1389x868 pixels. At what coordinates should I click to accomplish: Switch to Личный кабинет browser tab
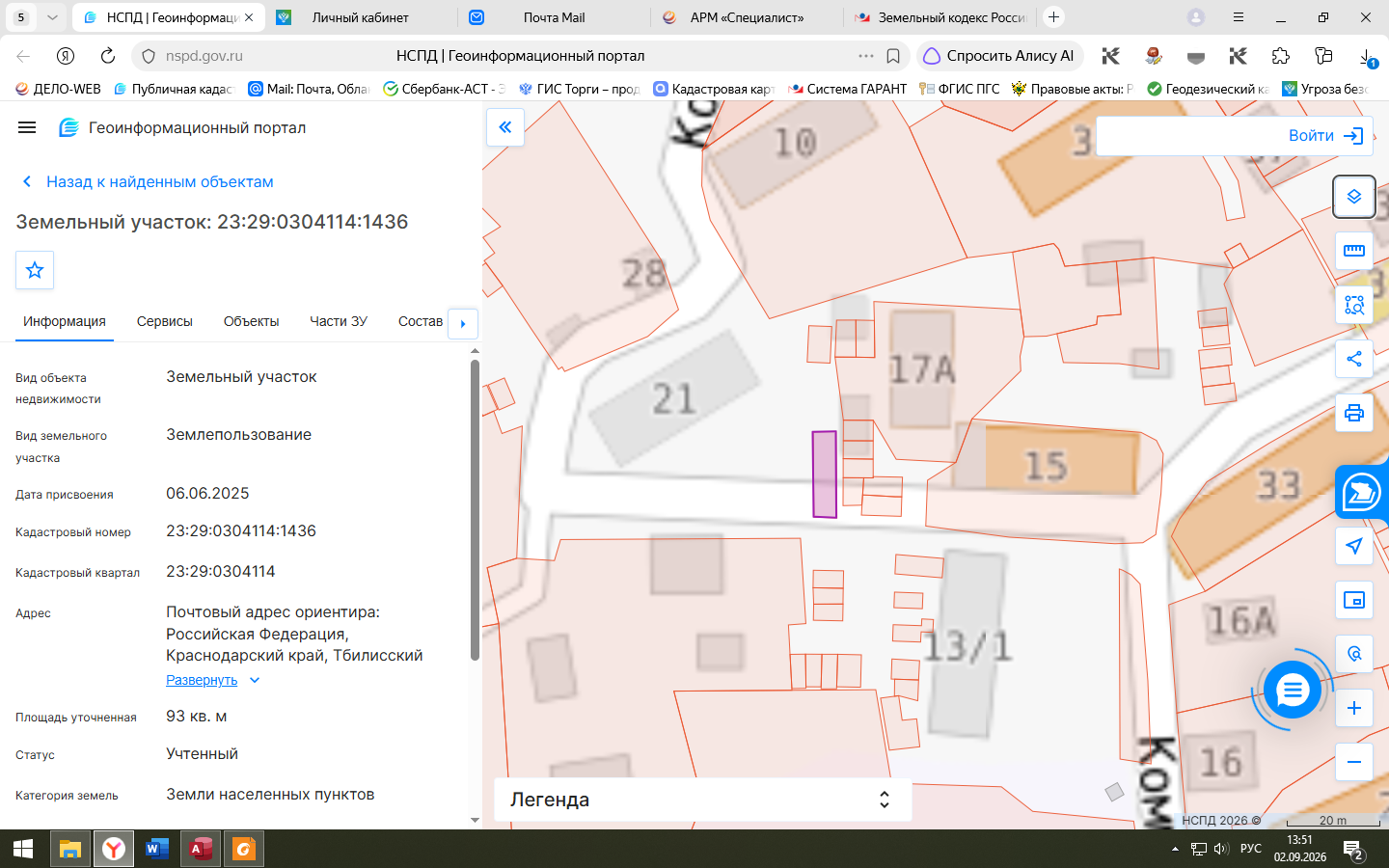pyautogui.click(x=360, y=17)
